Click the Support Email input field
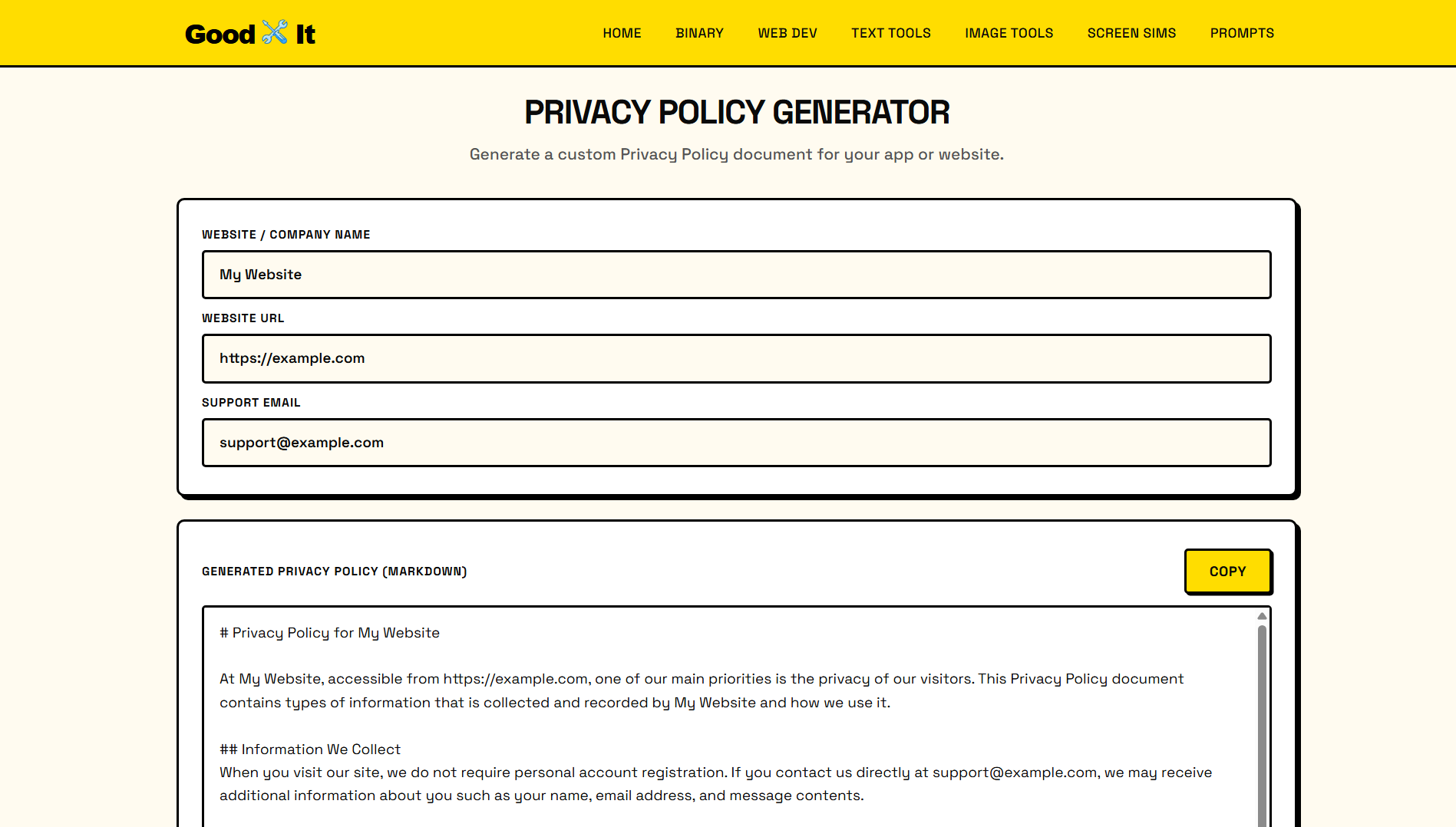1456x827 pixels. pos(737,443)
